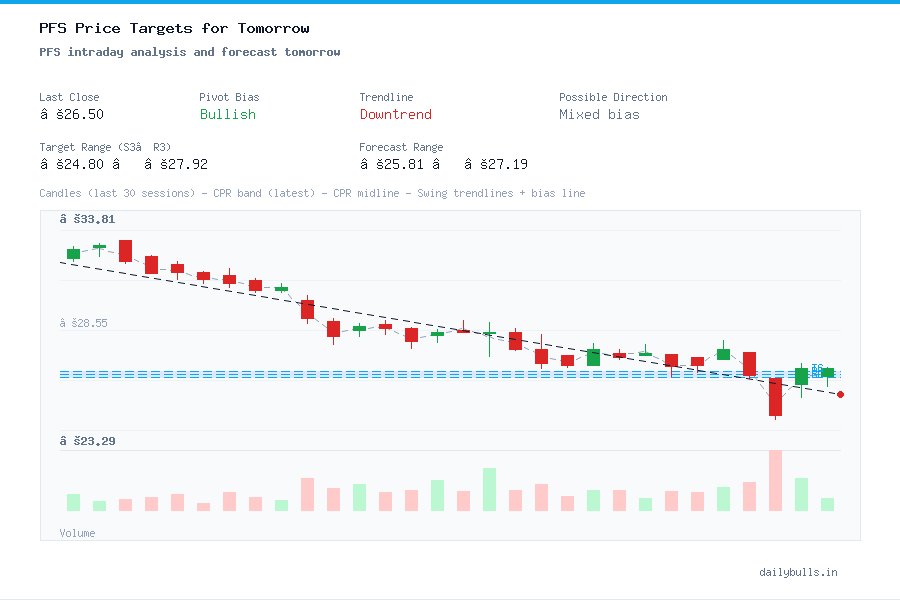
Task: Toggle the Bullish pivot bias indicator
Action: pos(227,115)
